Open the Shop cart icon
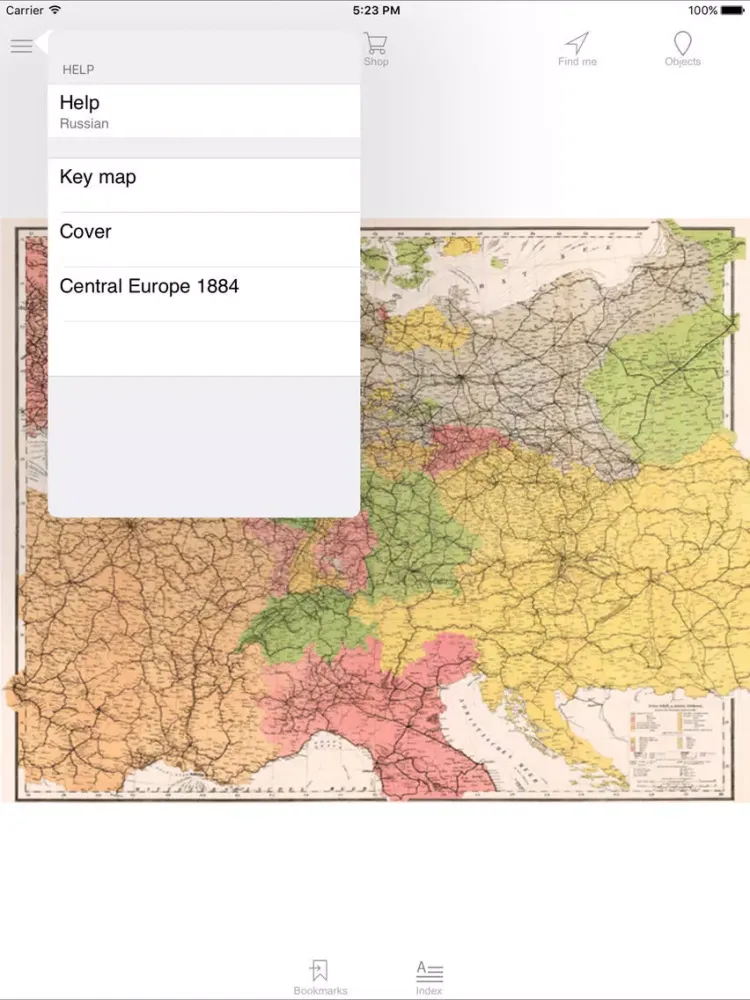The width and height of the screenshot is (750, 1000). click(x=376, y=49)
